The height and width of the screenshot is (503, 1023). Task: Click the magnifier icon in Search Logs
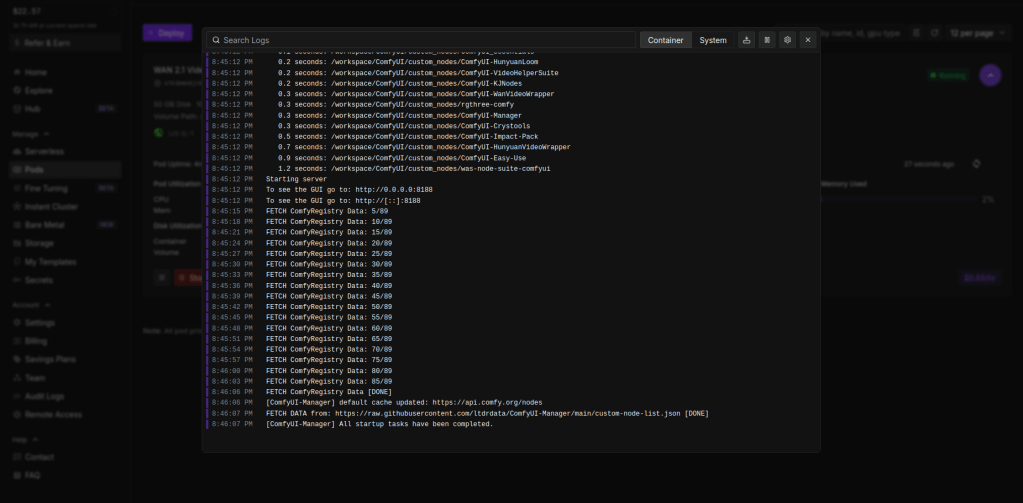tap(215, 40)
